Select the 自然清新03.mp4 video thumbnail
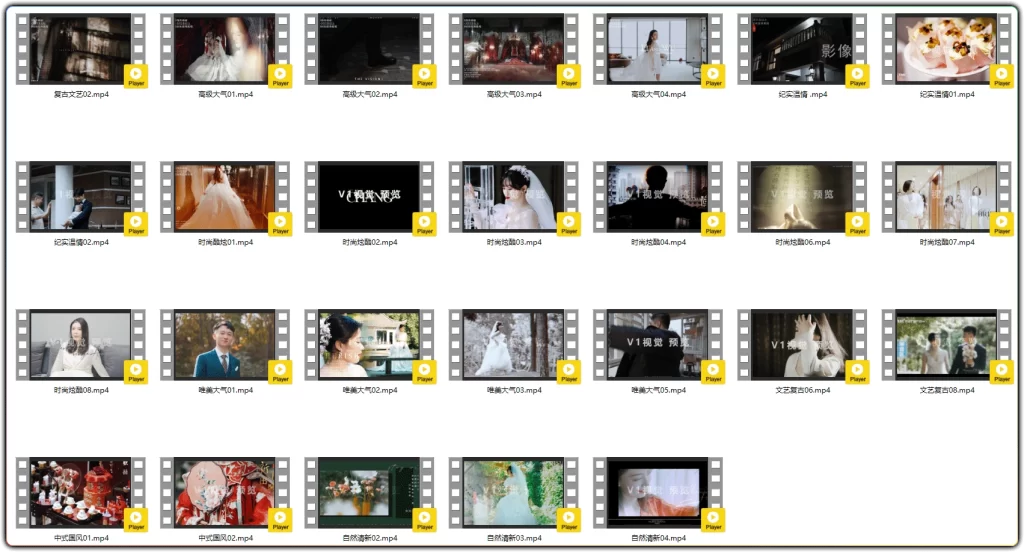Viewport: 1024px width, 552px height. click(513, 493)
